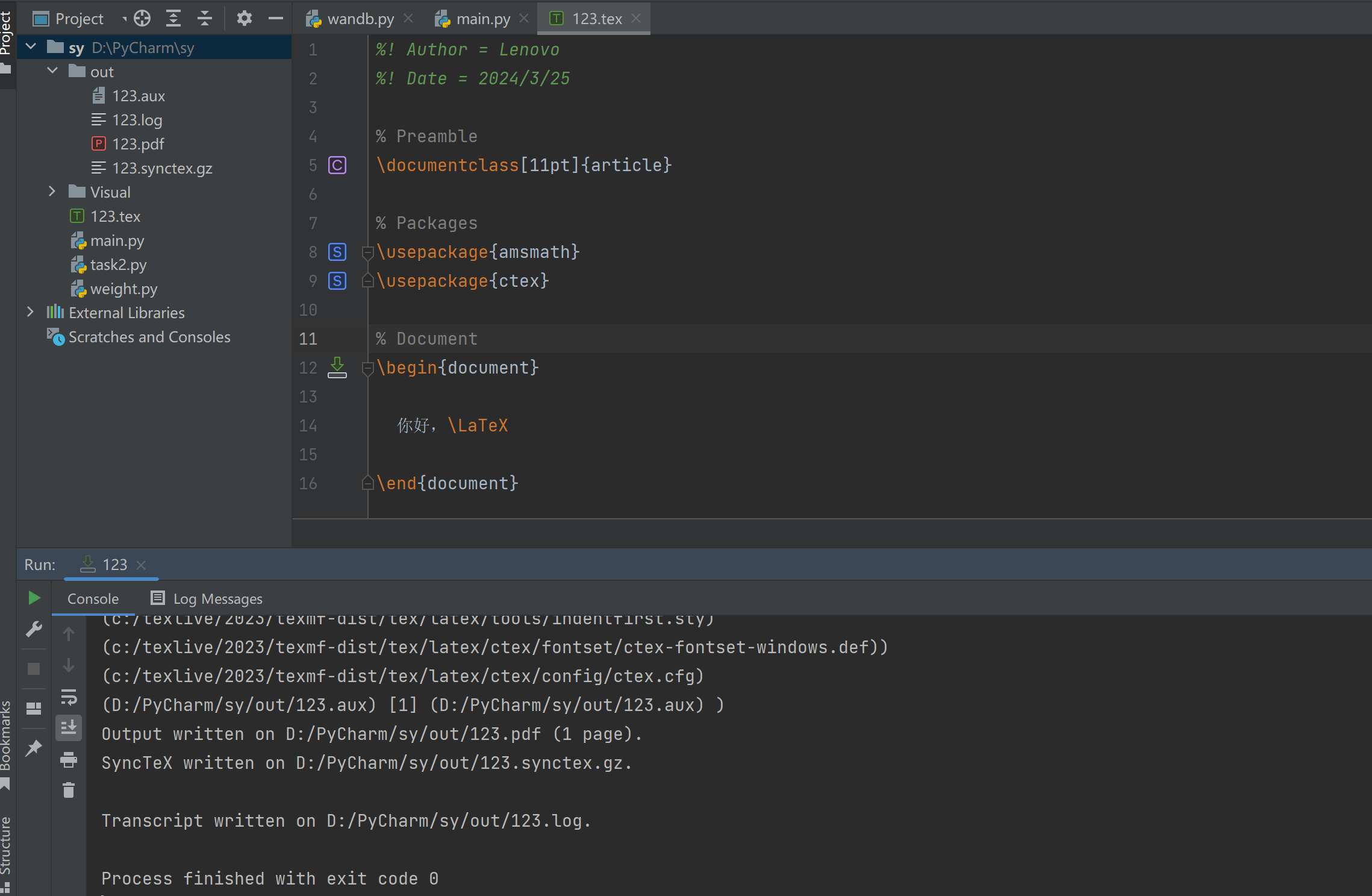Expand External Libraries node

click(x=31, y=312)
